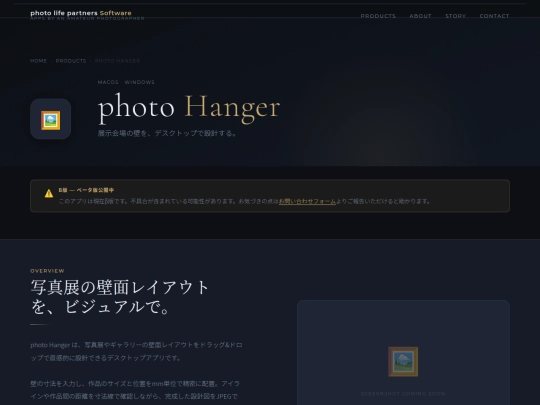Open the お問い合わせフォーム link in beta notice
This screenshot has height=405, width=540.
[307, 201]
